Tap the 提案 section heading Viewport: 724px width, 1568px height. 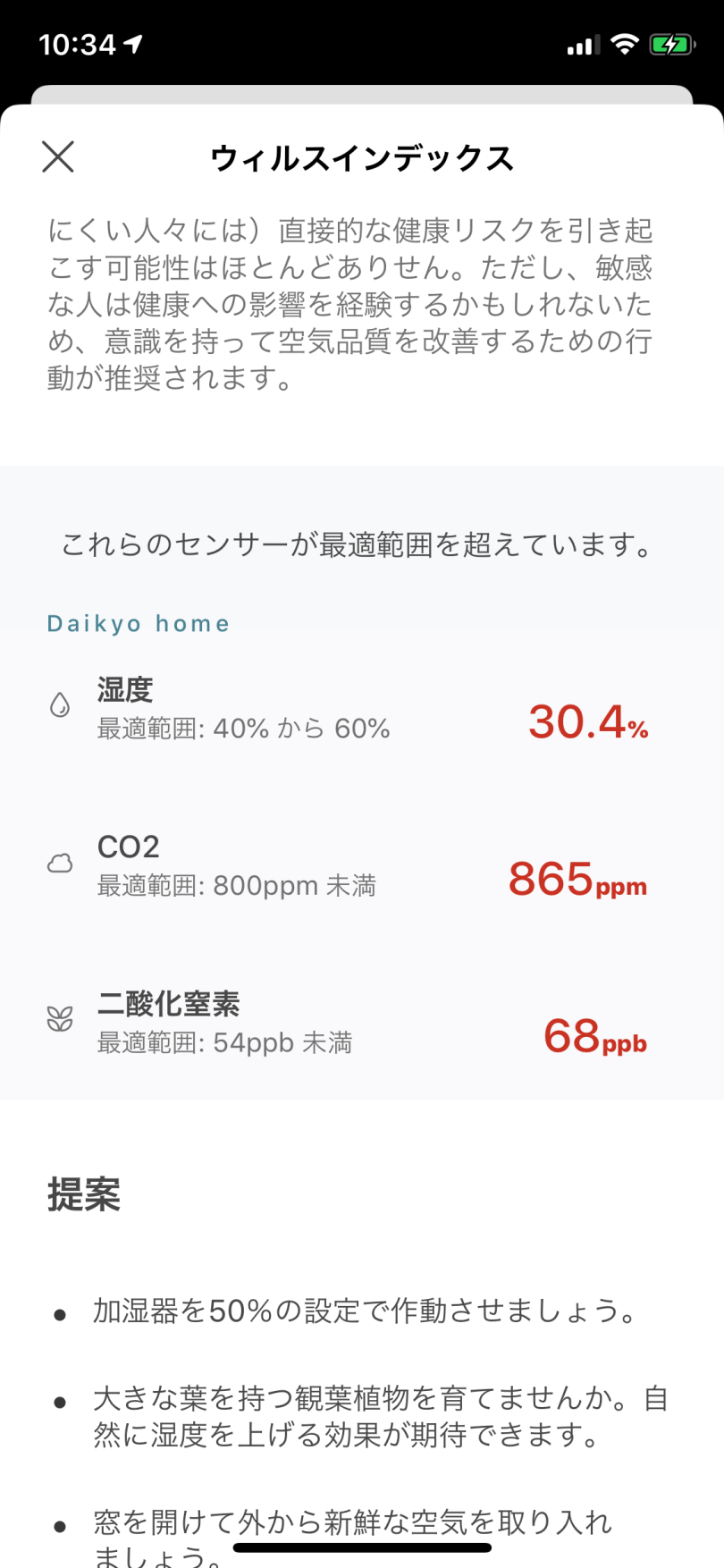tap(84, 1194)
